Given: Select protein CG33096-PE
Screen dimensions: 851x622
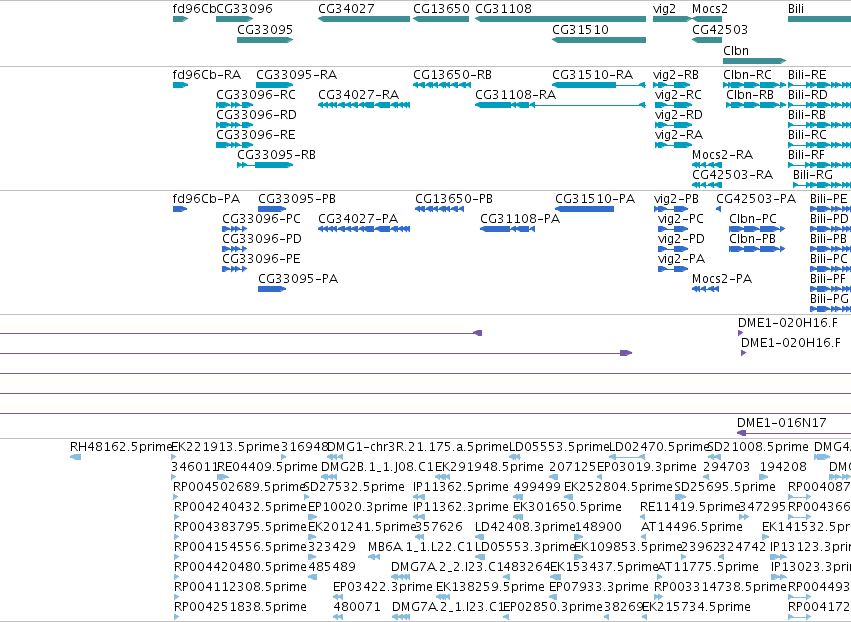Looking at the screenshot, I should point(234,269).
